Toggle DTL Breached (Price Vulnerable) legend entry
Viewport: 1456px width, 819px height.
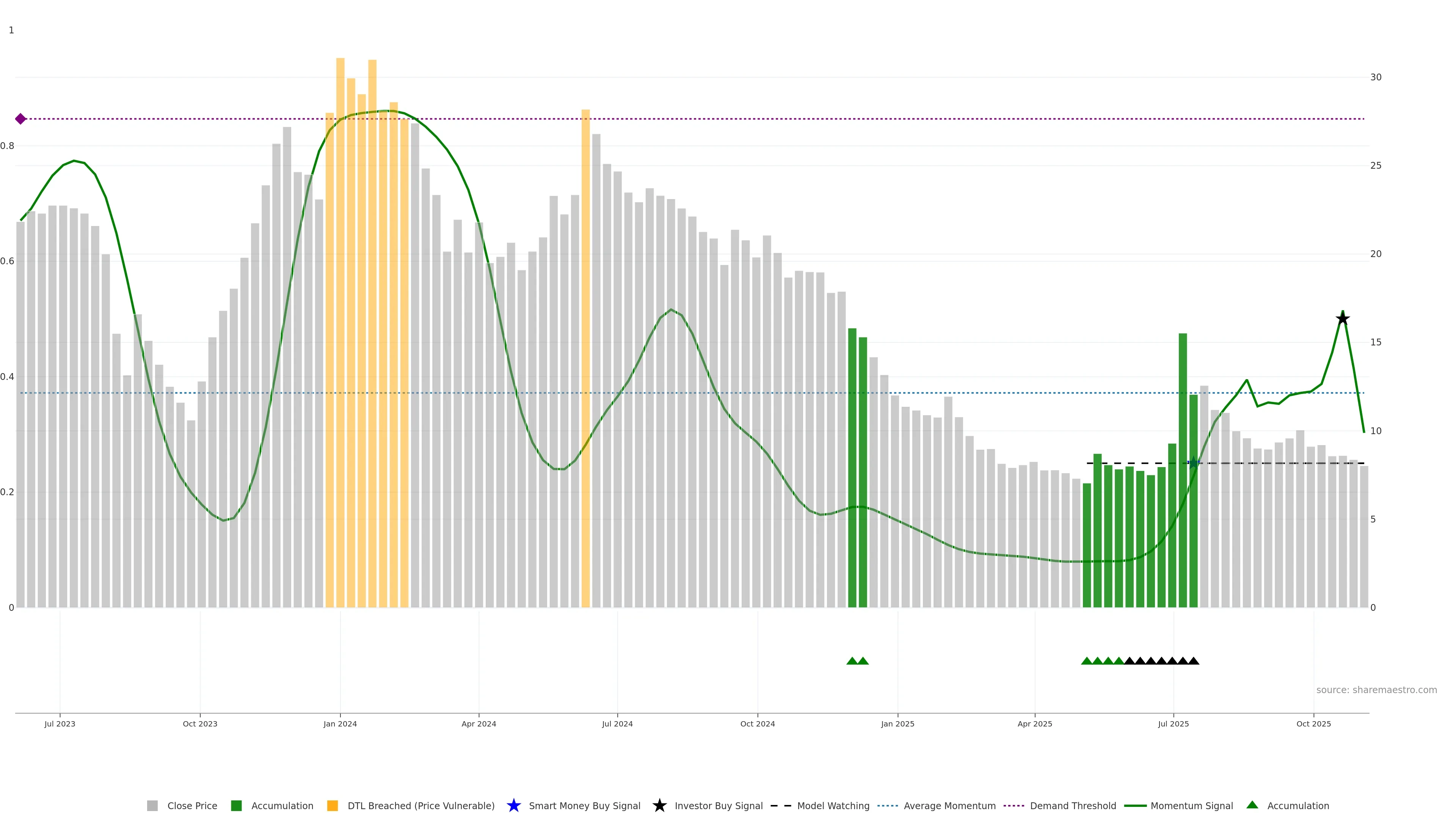[x=420, y=805]
